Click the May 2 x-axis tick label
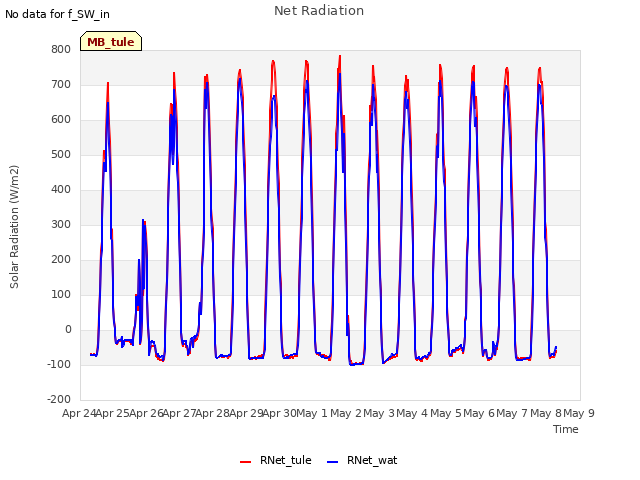The width and height of the screenshot is (640, 480). (x=346, y=413)
